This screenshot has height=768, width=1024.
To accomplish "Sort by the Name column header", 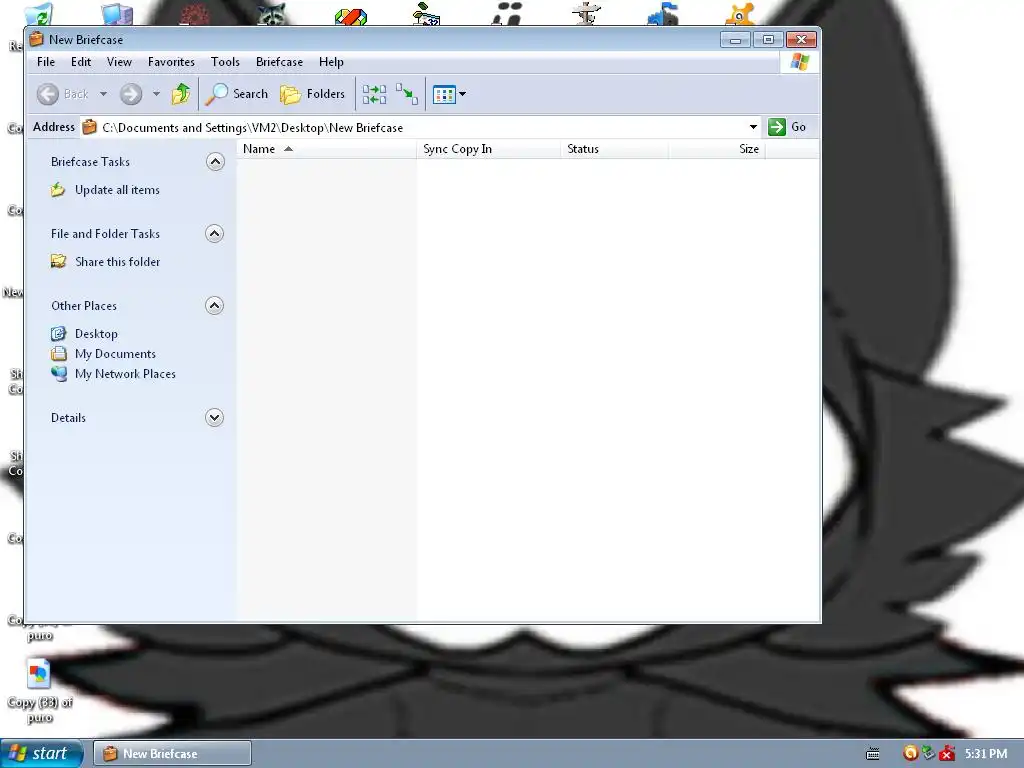I will [x=326, y=149].
